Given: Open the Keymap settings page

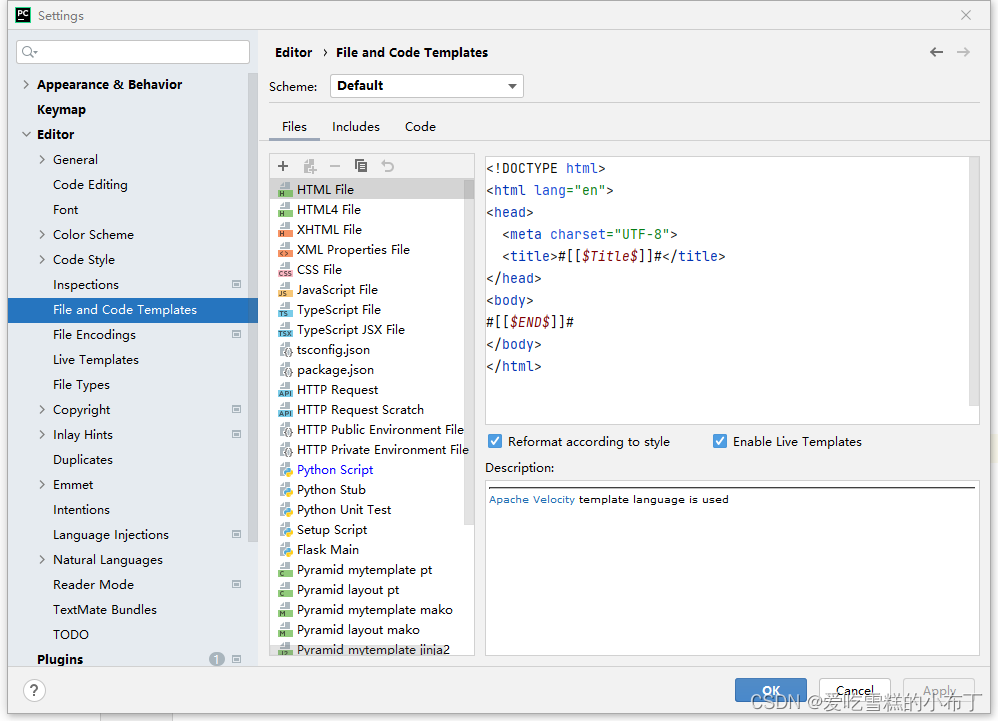Looking at the screenshot, I should tap(61, 109).
